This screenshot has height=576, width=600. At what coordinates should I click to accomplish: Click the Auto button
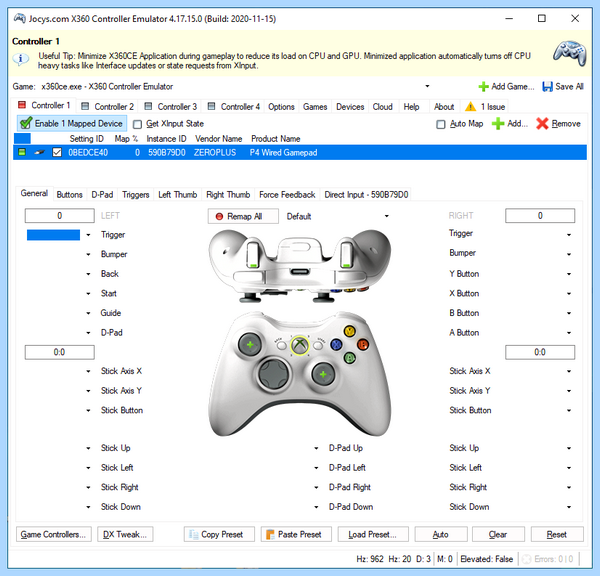point(441,534)
